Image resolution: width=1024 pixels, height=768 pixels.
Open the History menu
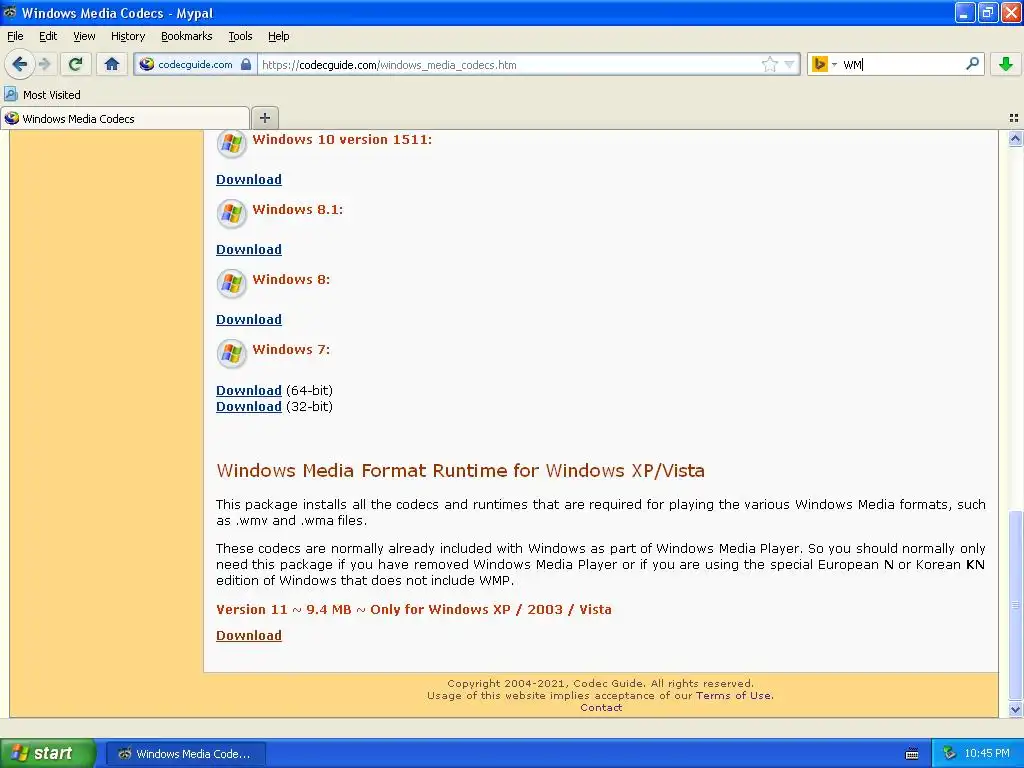(x=127, y=36)
